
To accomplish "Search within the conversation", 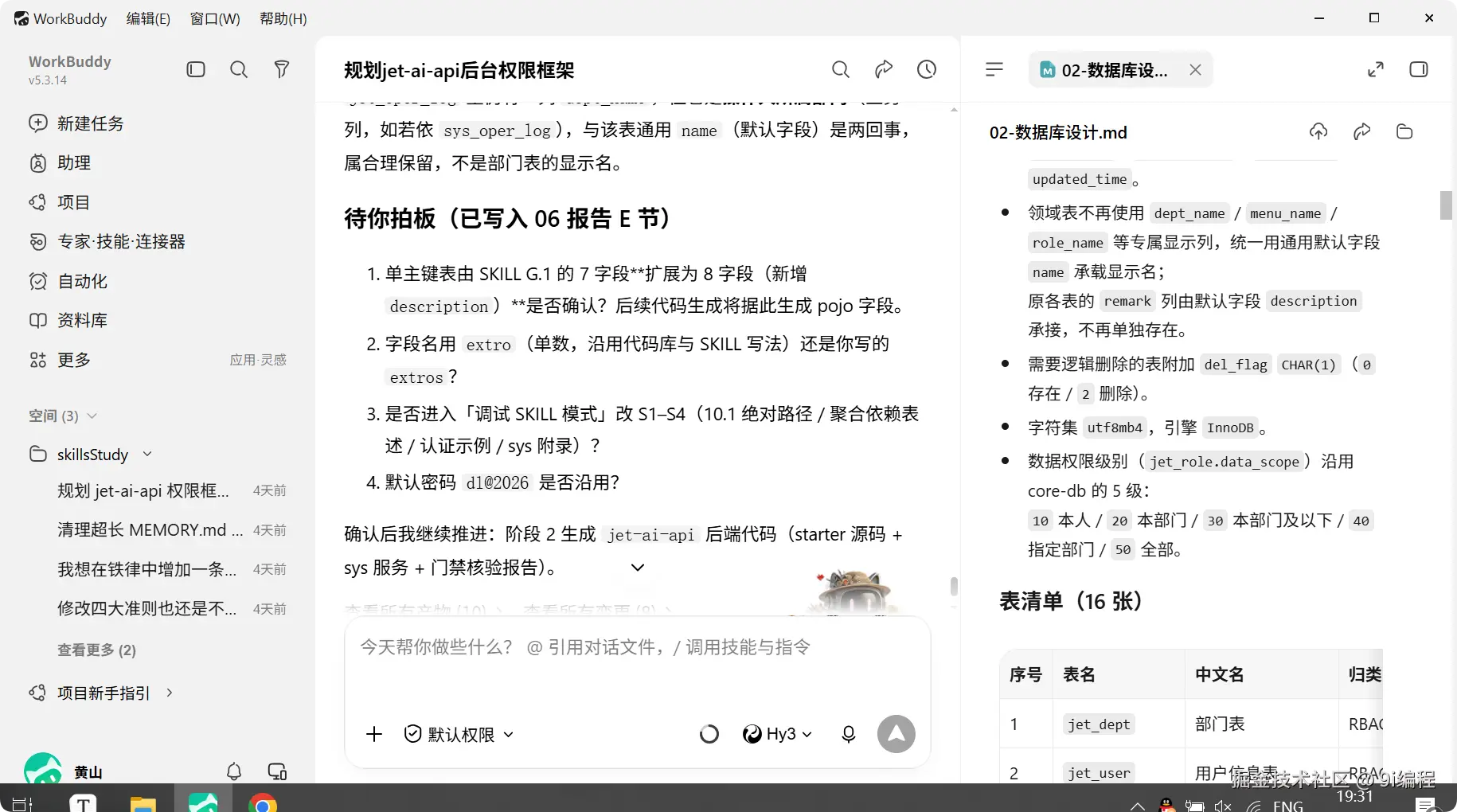I will point(841,69).
